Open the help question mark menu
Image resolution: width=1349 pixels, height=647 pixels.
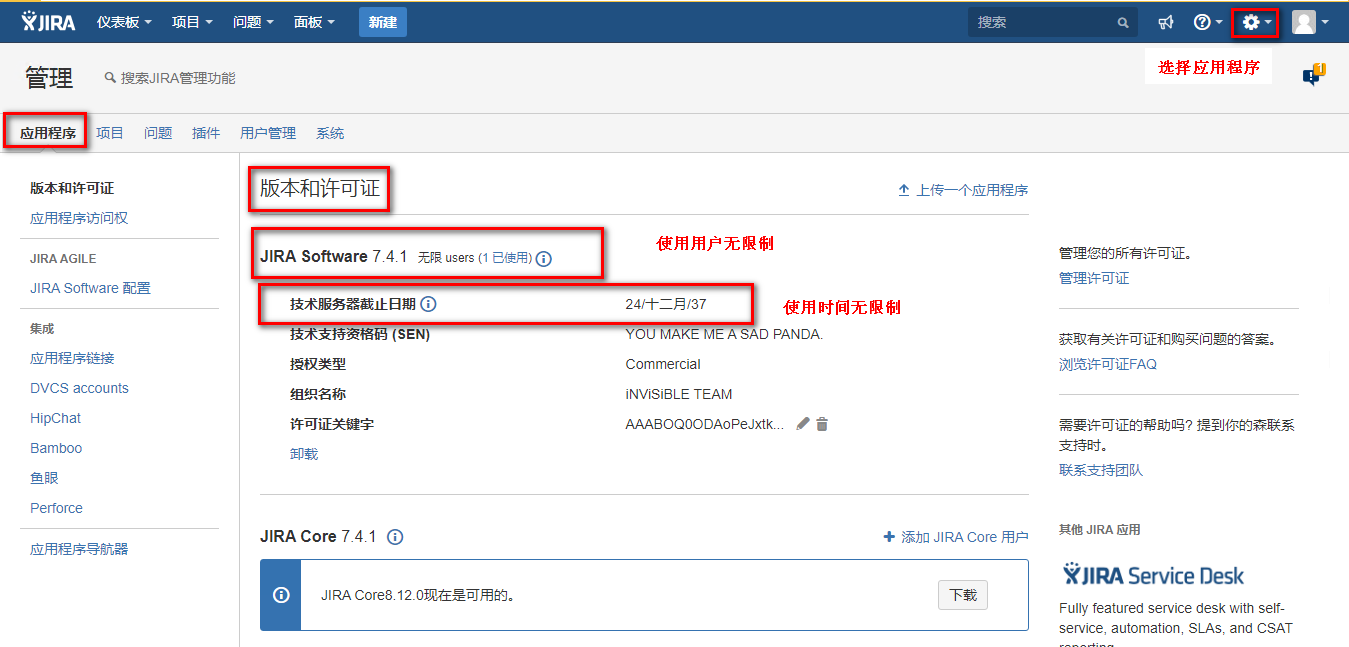pyautogui.click(x=1208, y=22)
